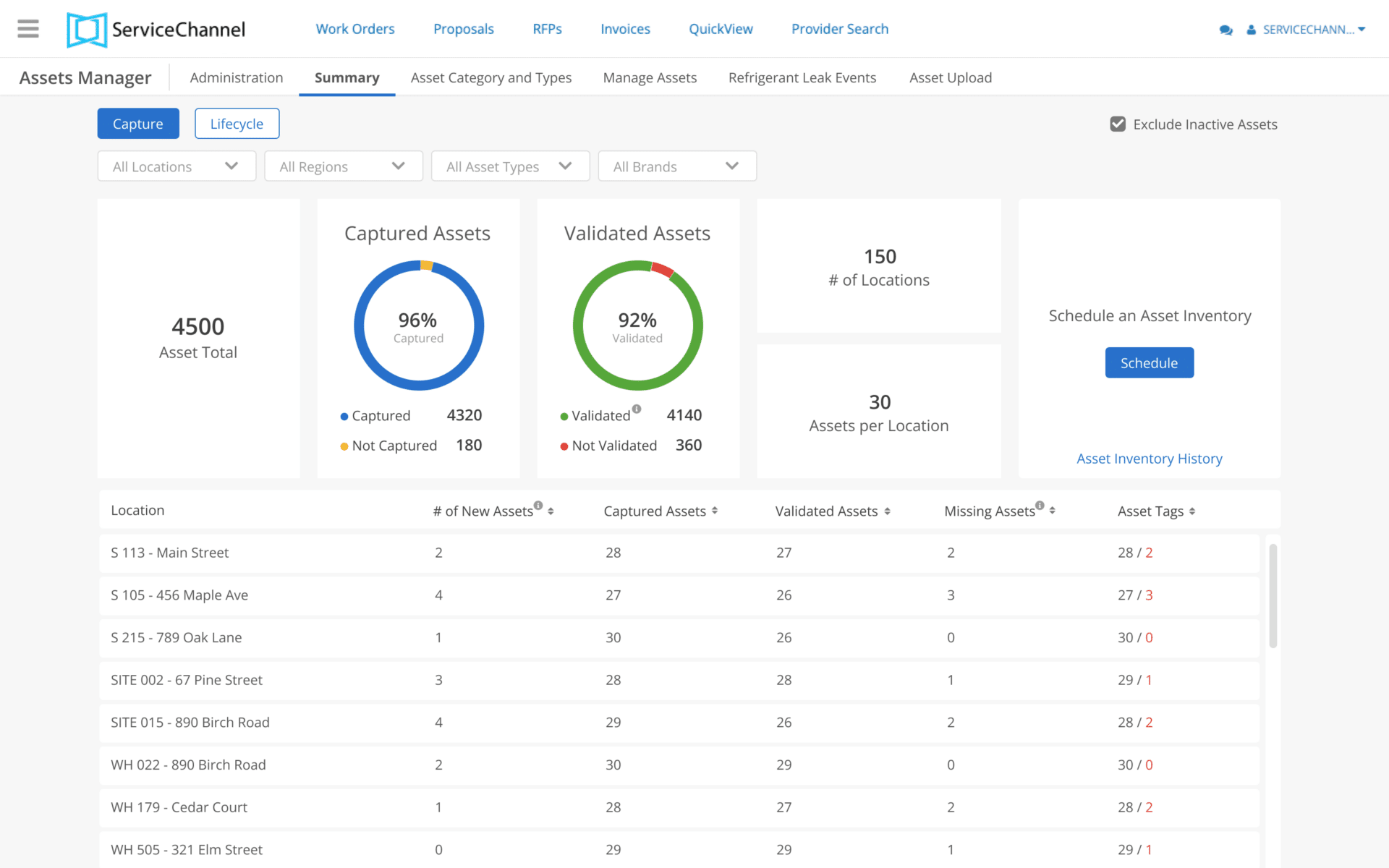
Task: Click info icon next to Validated legend
Action: tap(637, 409)
